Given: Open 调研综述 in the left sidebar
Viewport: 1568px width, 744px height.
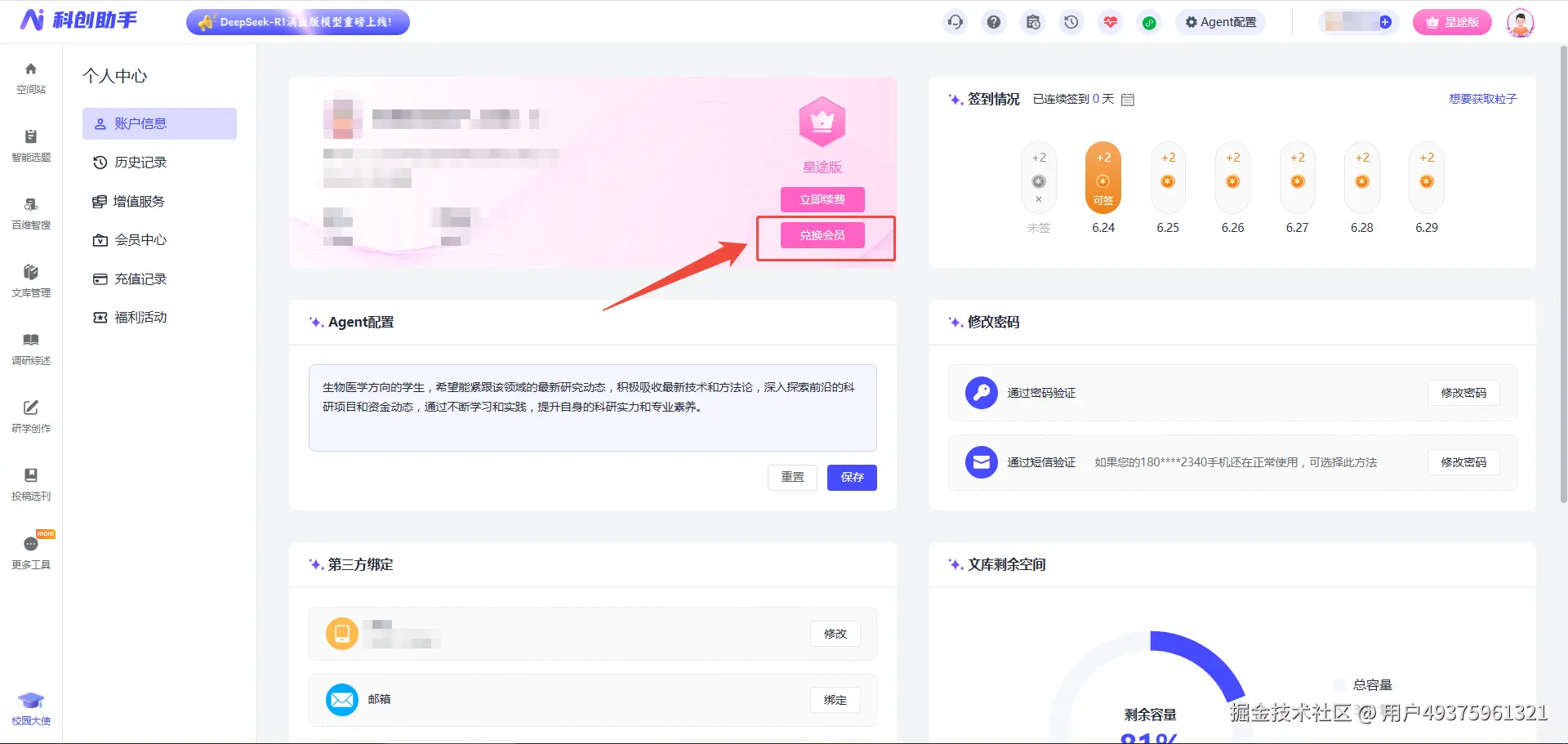Looking at the screenshot, I should tap(31, 349).
